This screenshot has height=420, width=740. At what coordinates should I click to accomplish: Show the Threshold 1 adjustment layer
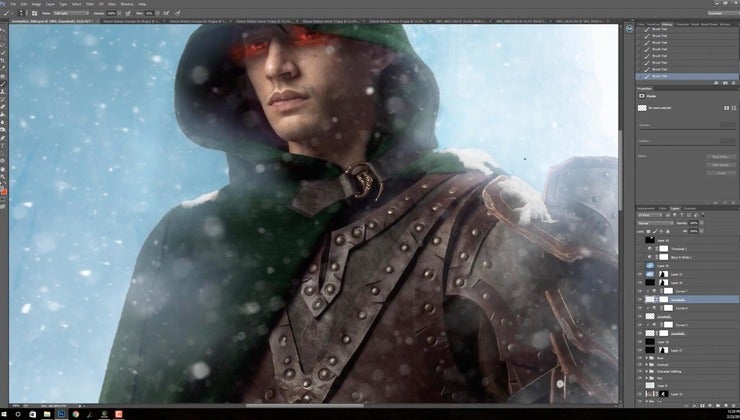(x=640, y=249)
